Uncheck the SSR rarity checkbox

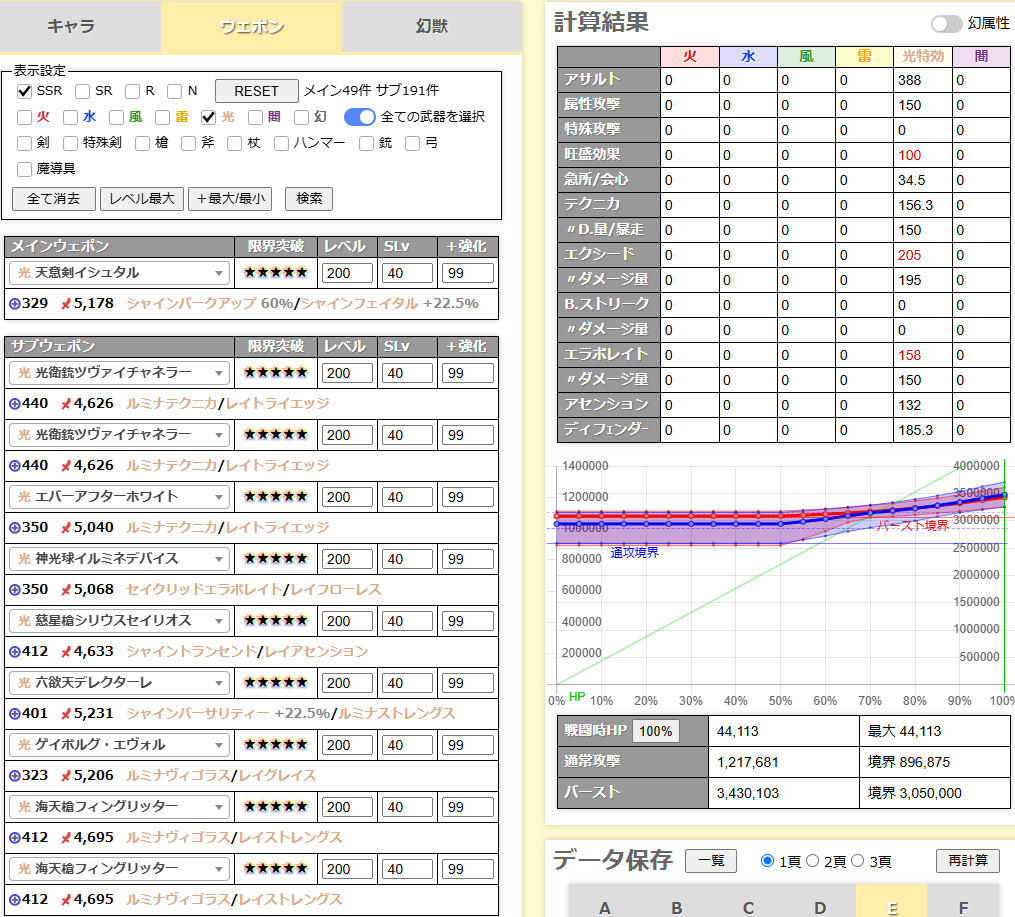pyautogui.click(x=25, y=91)
